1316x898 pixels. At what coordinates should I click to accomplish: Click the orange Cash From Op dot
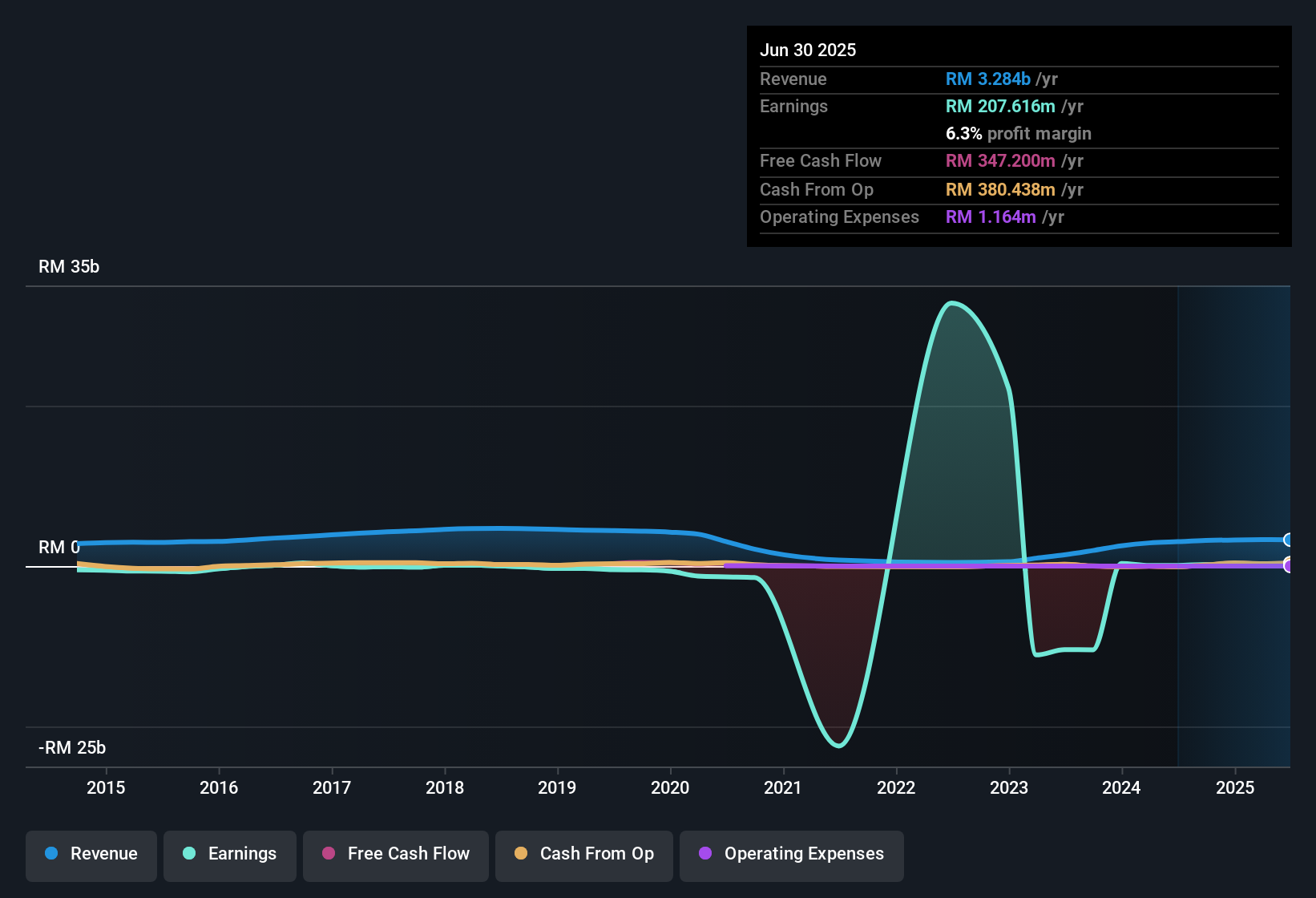click(521, 854)
